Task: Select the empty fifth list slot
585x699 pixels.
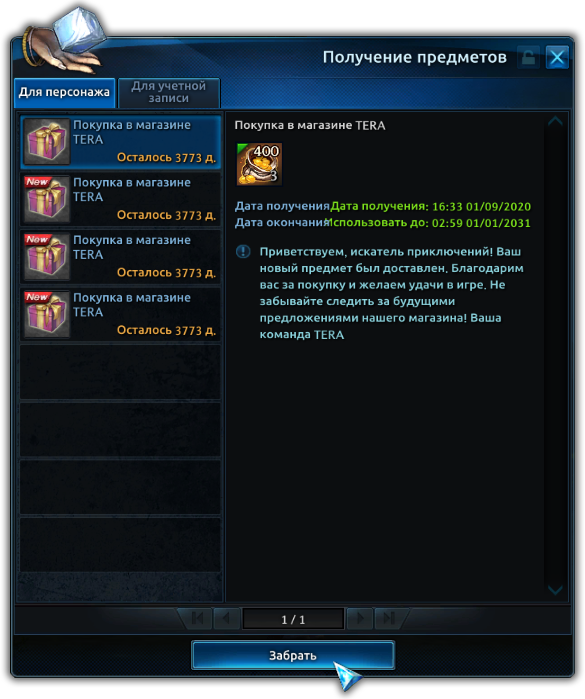Action: click(120, 372)
